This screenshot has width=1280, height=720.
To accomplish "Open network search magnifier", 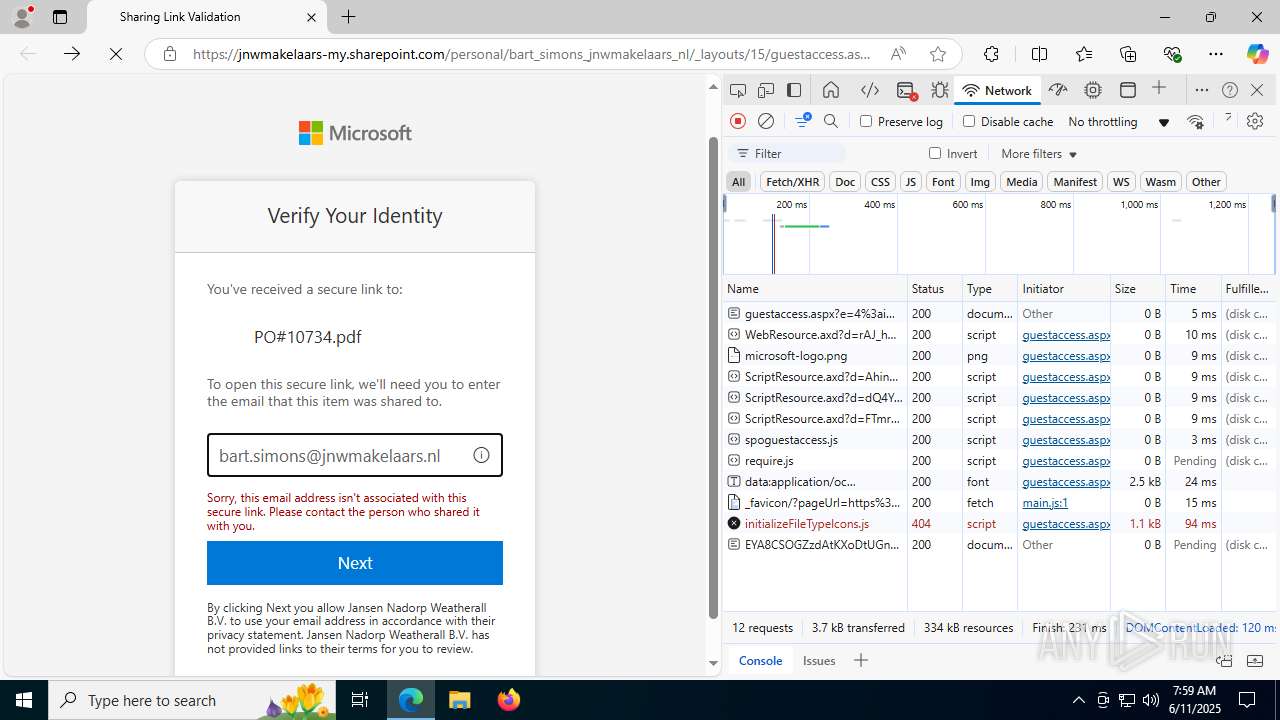I will [x=831, y=121].
